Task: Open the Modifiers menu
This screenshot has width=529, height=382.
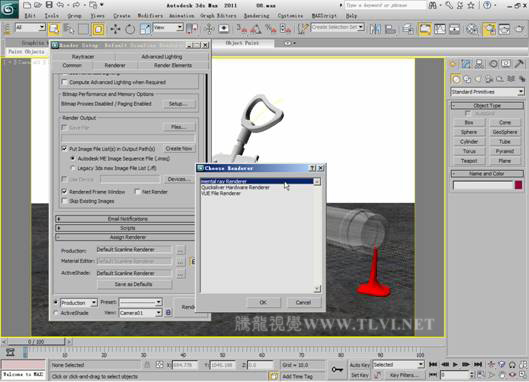Action: [150, 16]
